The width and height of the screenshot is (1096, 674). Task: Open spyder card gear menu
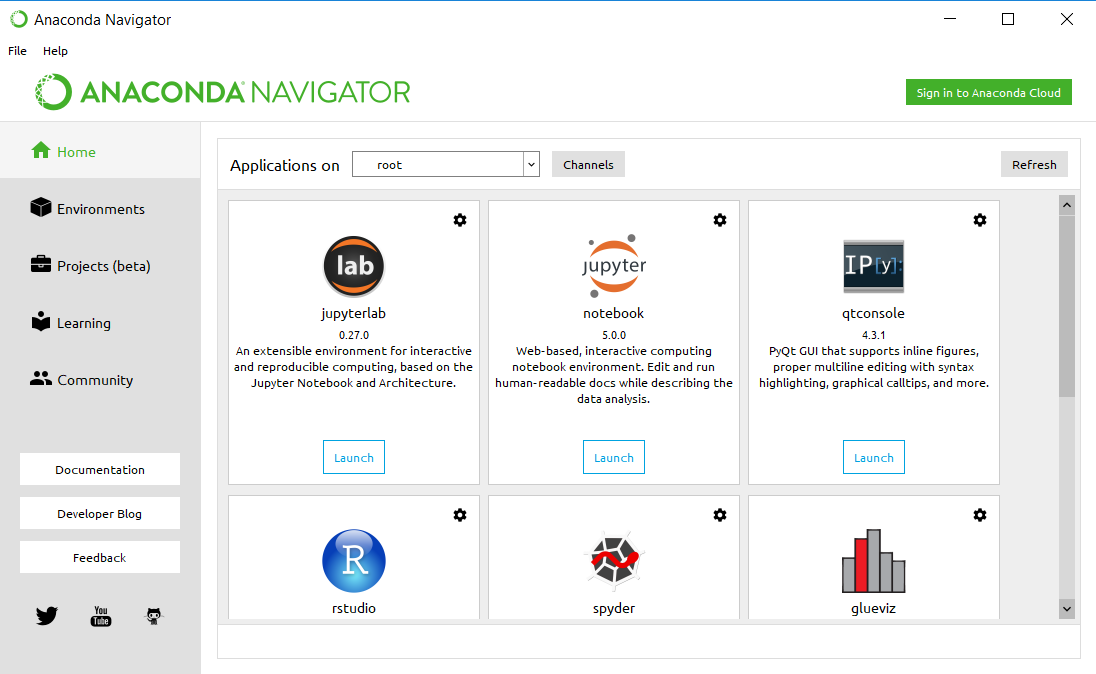pos(720,515)
